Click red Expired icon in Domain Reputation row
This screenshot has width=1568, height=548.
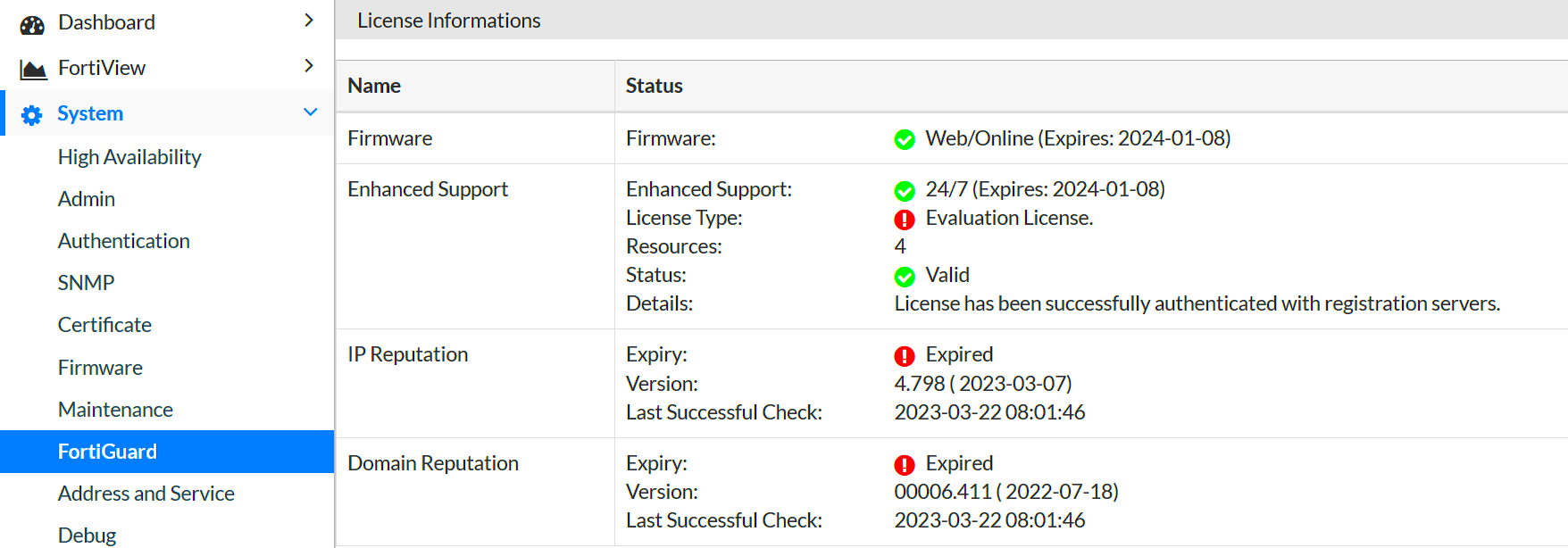pyautogui.click(x=905, y=465)
